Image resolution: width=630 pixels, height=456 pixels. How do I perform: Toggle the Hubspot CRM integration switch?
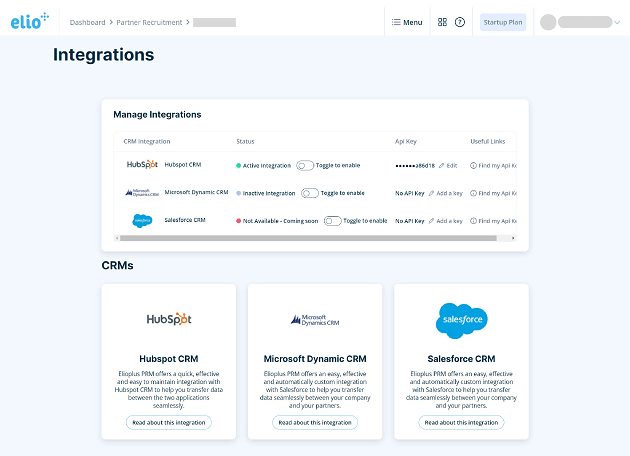coord(305,166)
